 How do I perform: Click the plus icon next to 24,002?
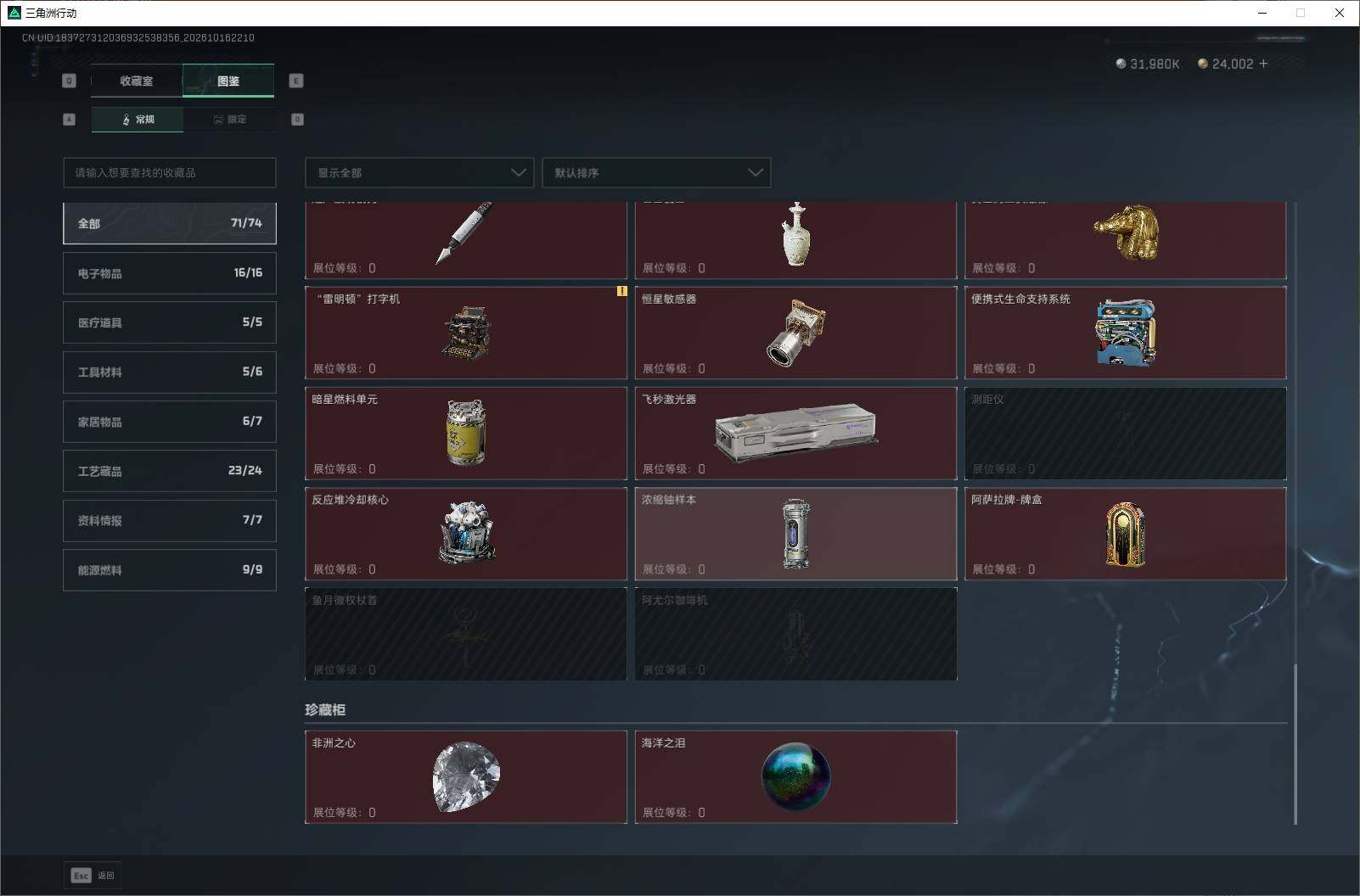coord(1263,64)
